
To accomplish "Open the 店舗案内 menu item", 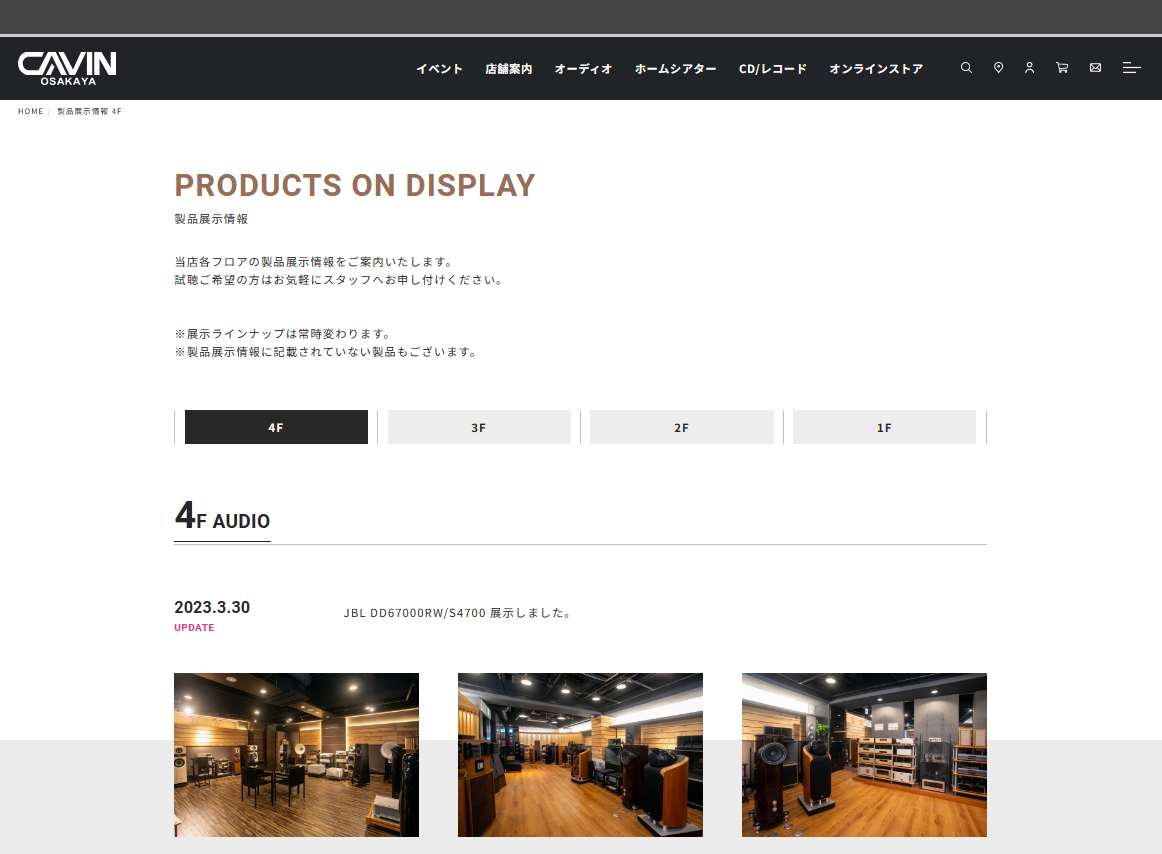I will tap(508, 69).
